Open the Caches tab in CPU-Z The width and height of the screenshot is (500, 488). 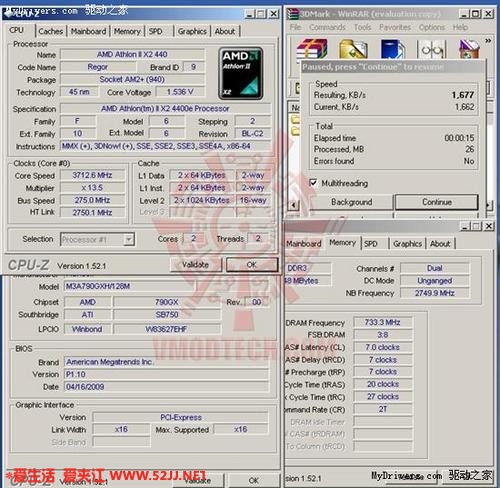[x=51, y=31]
